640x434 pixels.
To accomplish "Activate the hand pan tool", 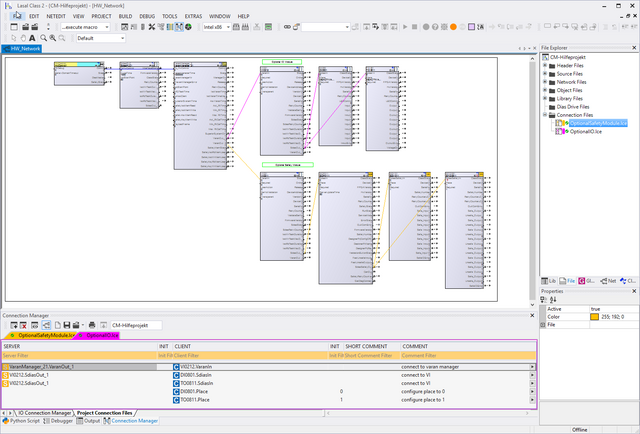I will [x=23, y=38].
